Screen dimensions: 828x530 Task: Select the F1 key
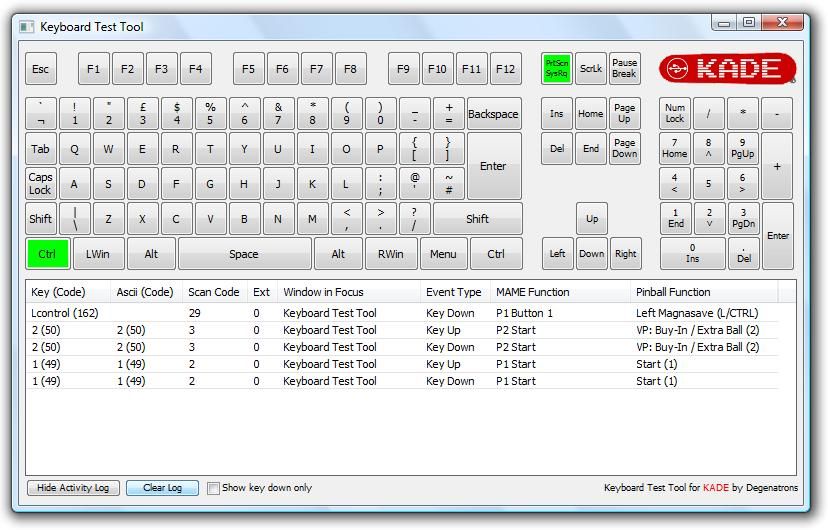coord(93,69)
